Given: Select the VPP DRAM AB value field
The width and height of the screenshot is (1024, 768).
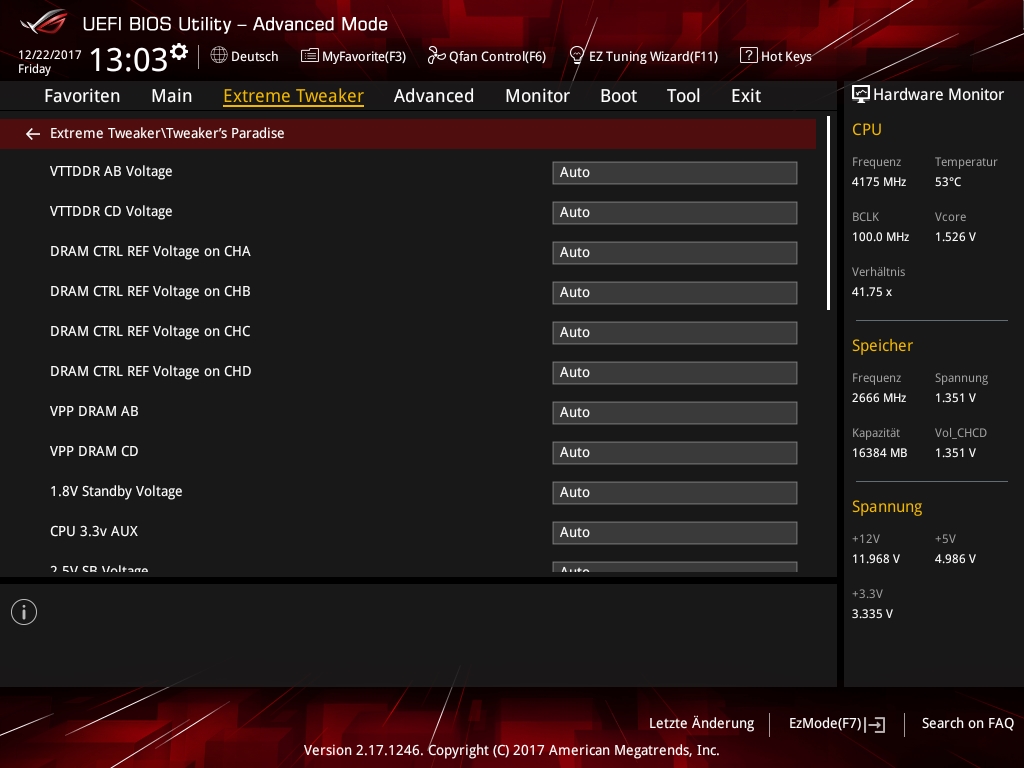Looking at the screenshot, I should tap(675, 413).
